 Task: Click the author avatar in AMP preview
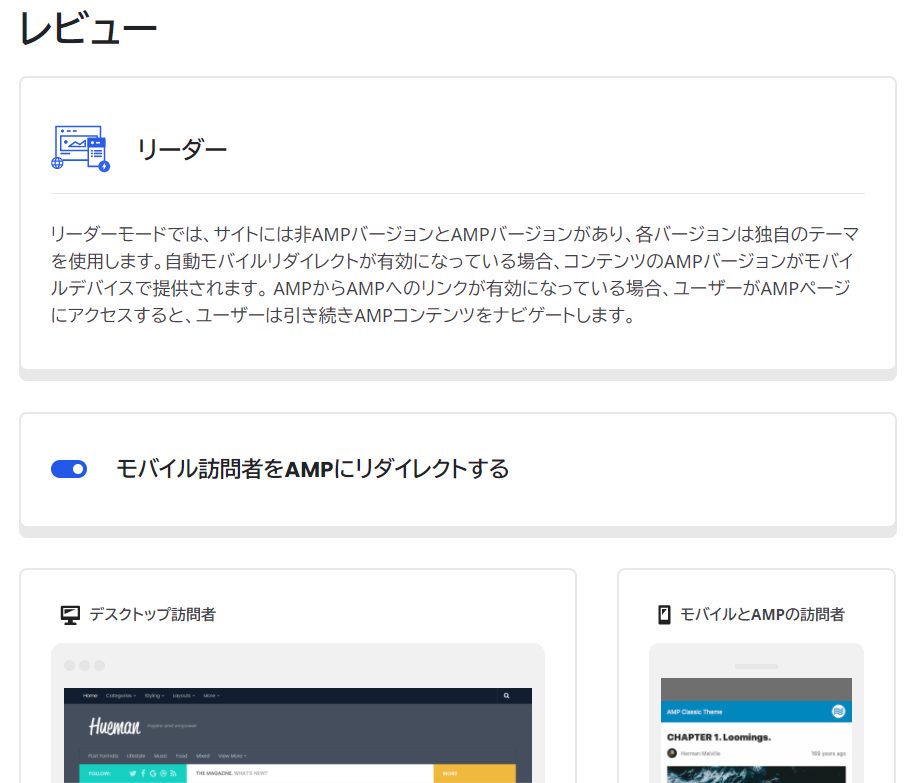[x=672, y=753]
